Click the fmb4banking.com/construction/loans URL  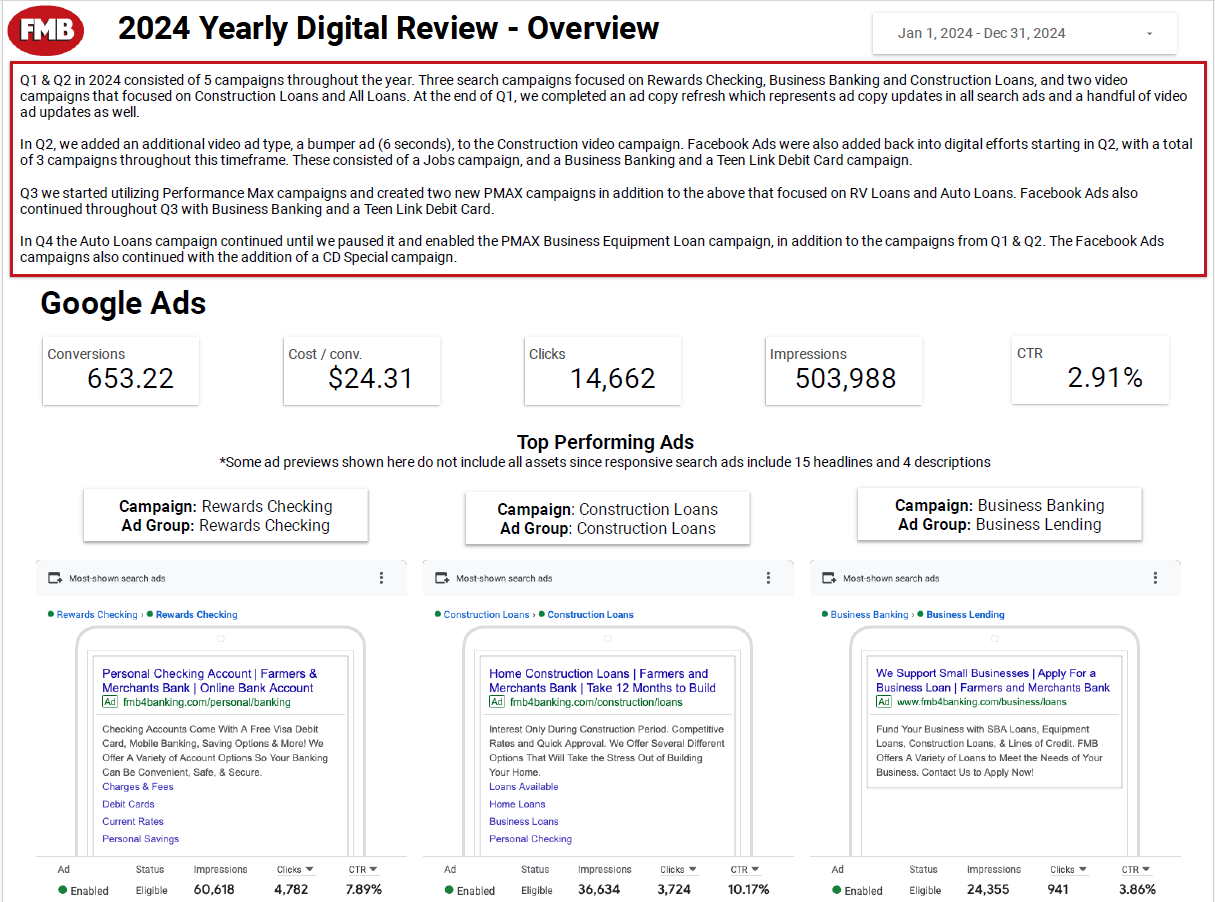[595, 702]
